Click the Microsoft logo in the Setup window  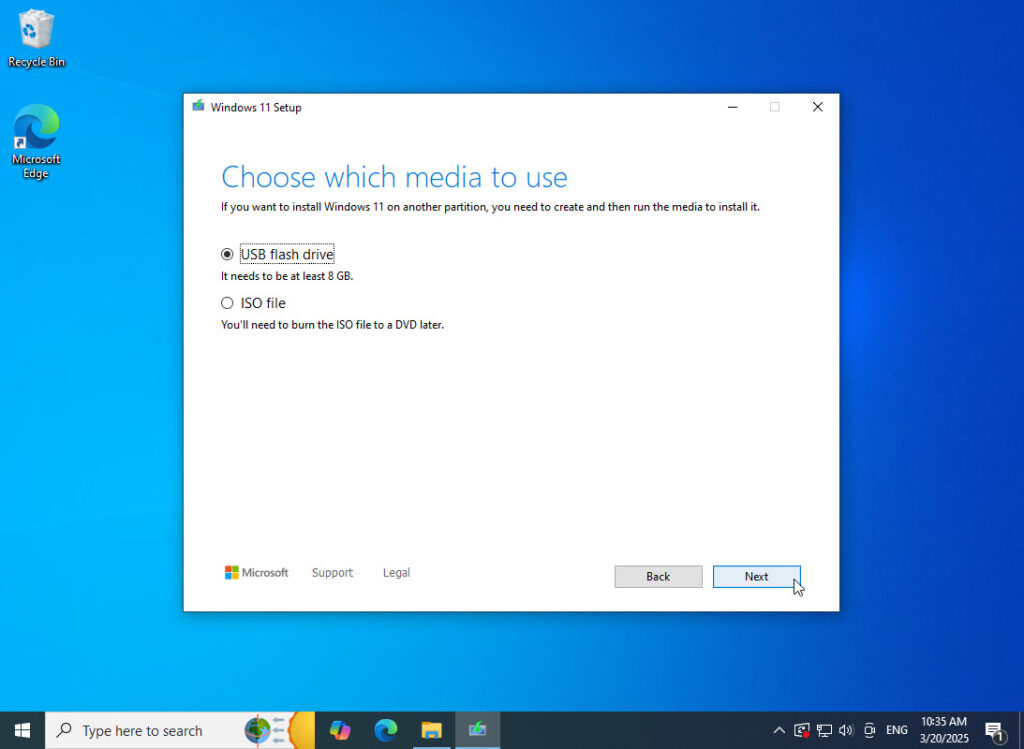click(x=257, y=573)
